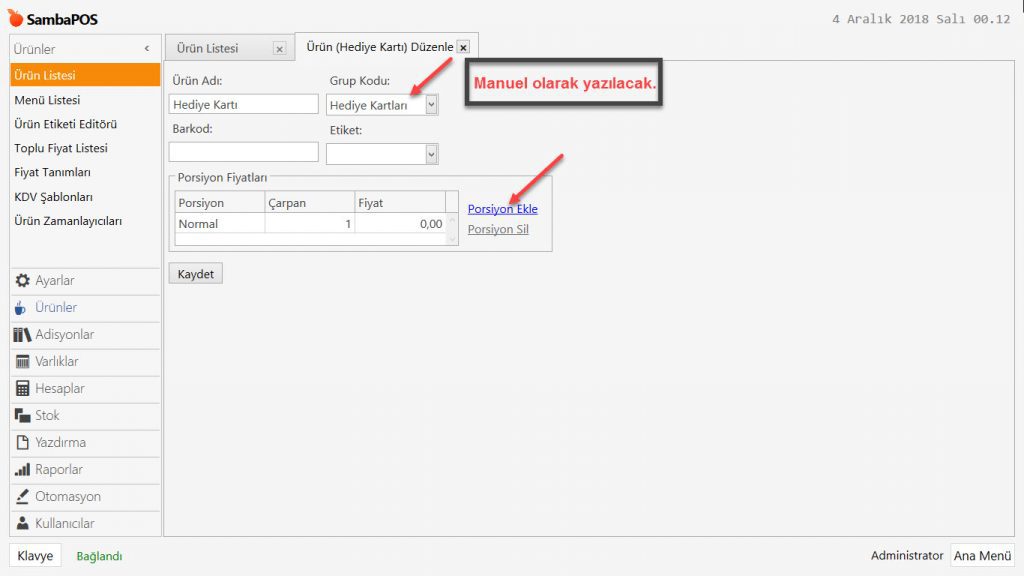1024x576 pixels.
Task: Collapse the Ürünler sidebar panel chevron
Action: point(147,49)
